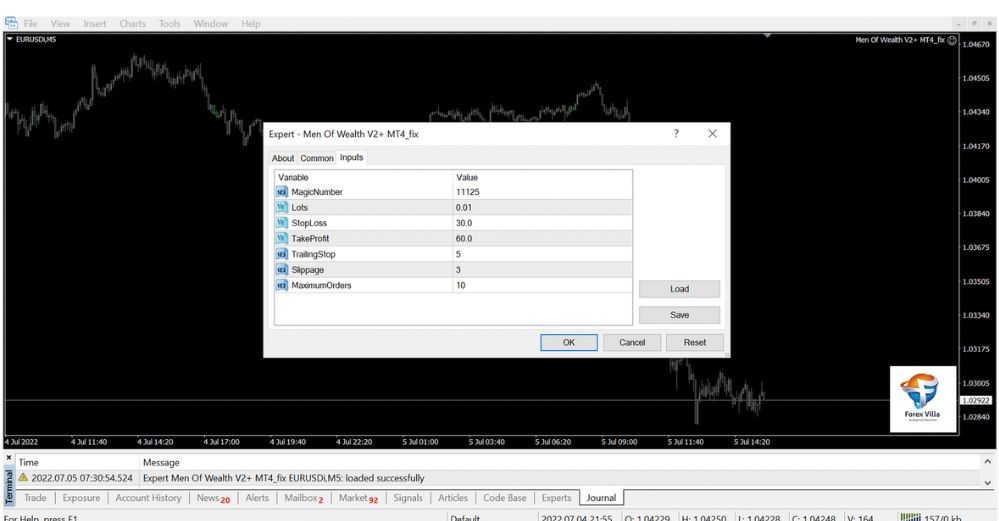Open the Help menu

tap(250, 24)
